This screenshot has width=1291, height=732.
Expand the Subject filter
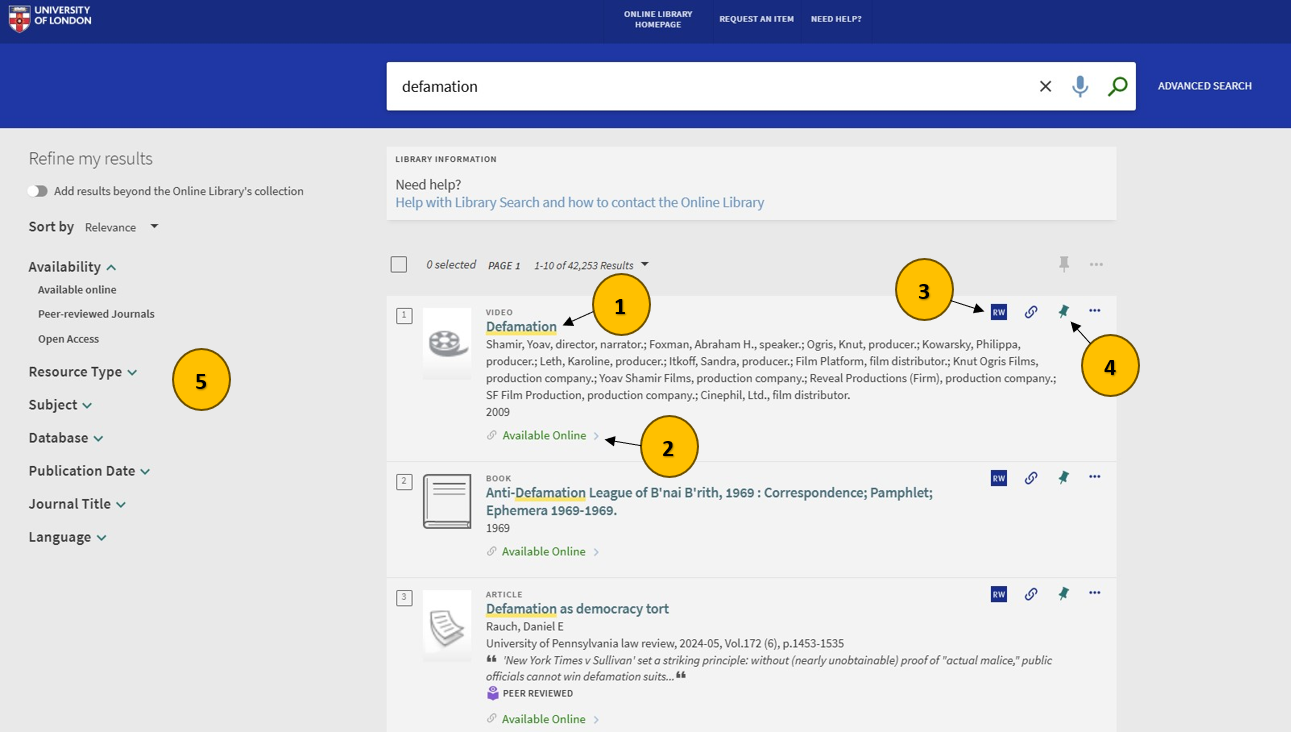point(61,405)
